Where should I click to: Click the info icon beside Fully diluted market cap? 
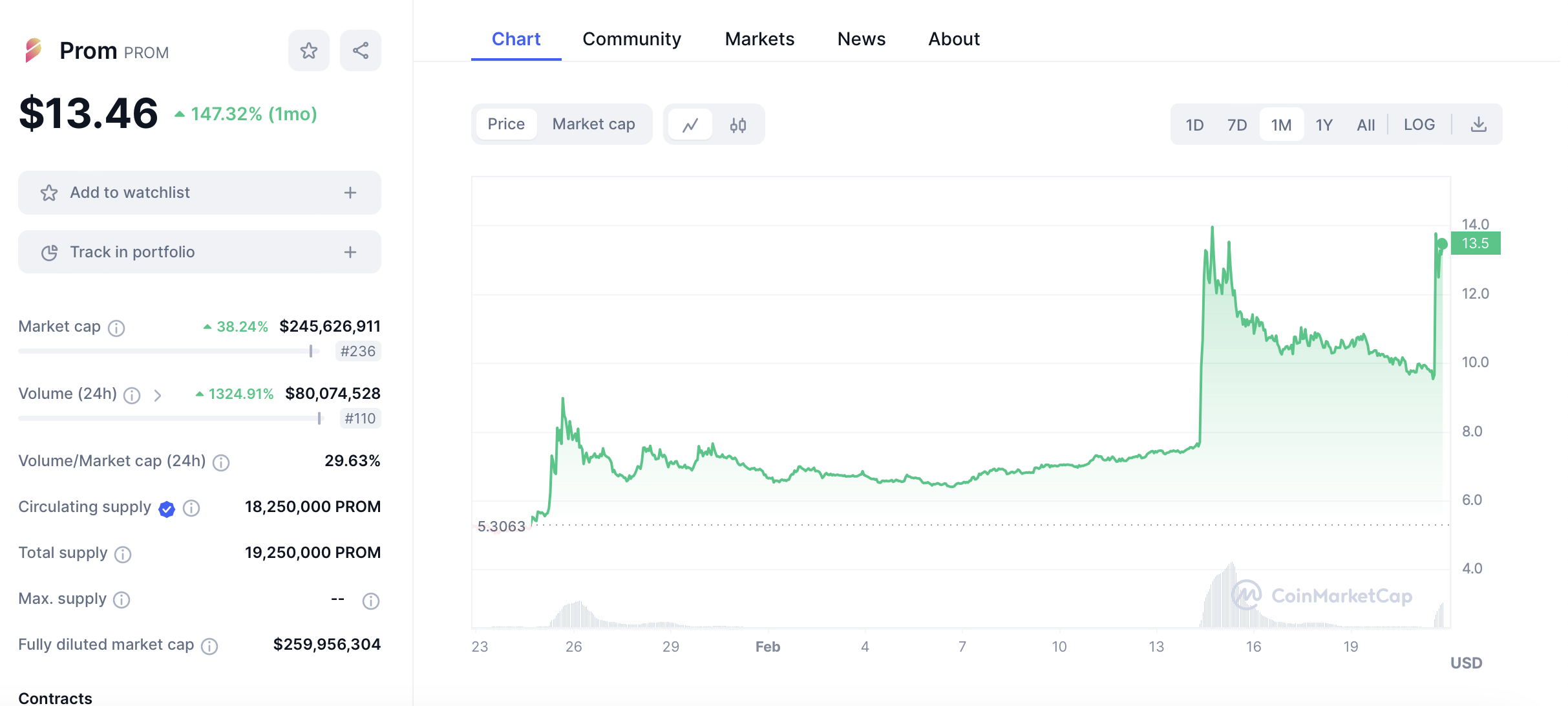point(209,646)
